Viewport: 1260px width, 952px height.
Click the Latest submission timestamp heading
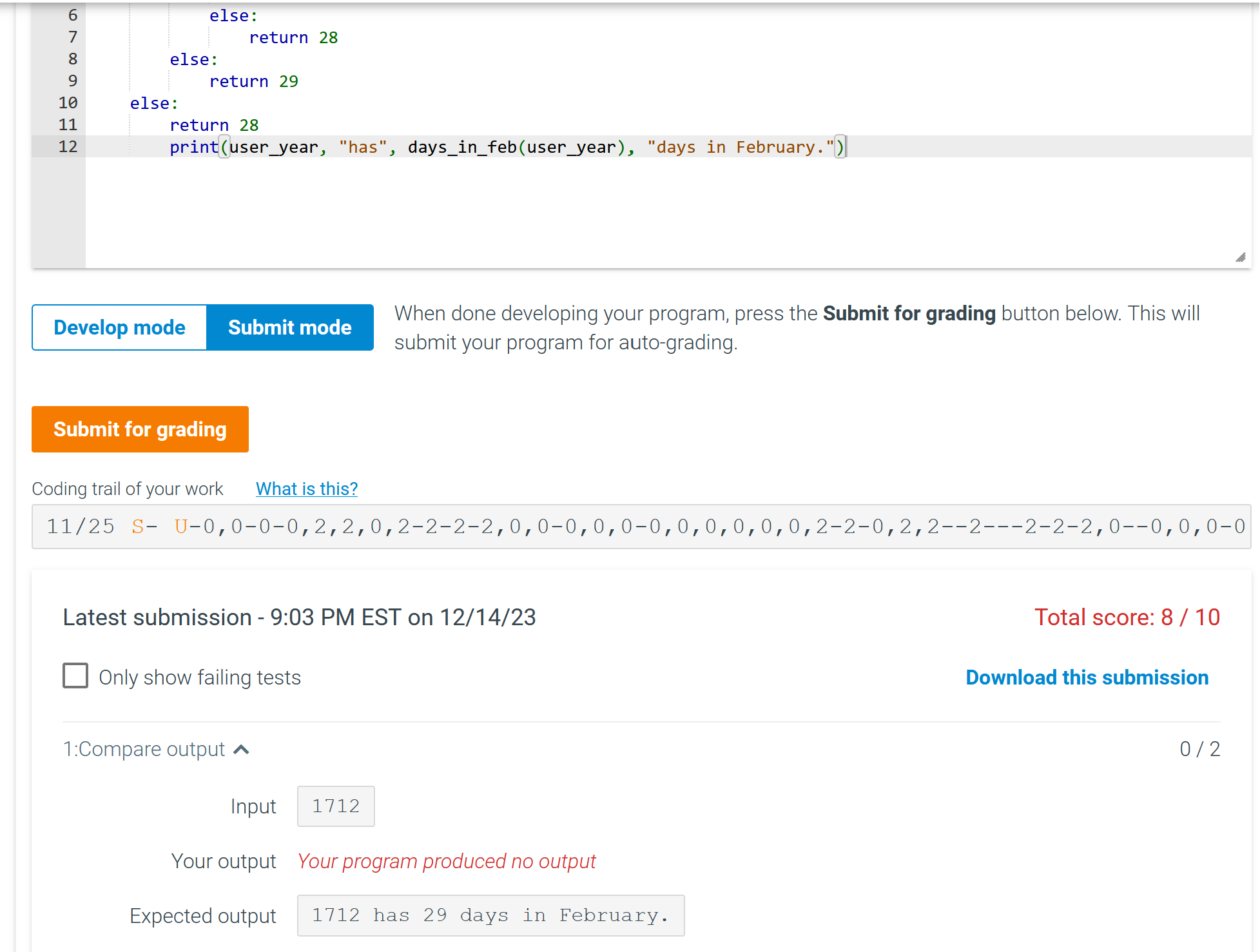point(300,617)
